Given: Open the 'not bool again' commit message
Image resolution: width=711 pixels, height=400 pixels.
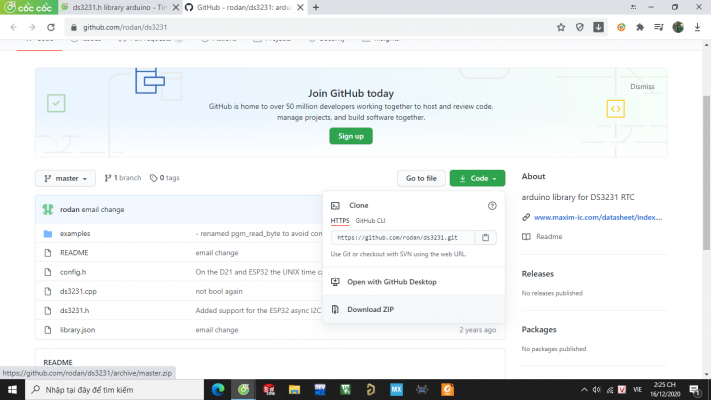Looking at the screenshot, I should point(219,291).
